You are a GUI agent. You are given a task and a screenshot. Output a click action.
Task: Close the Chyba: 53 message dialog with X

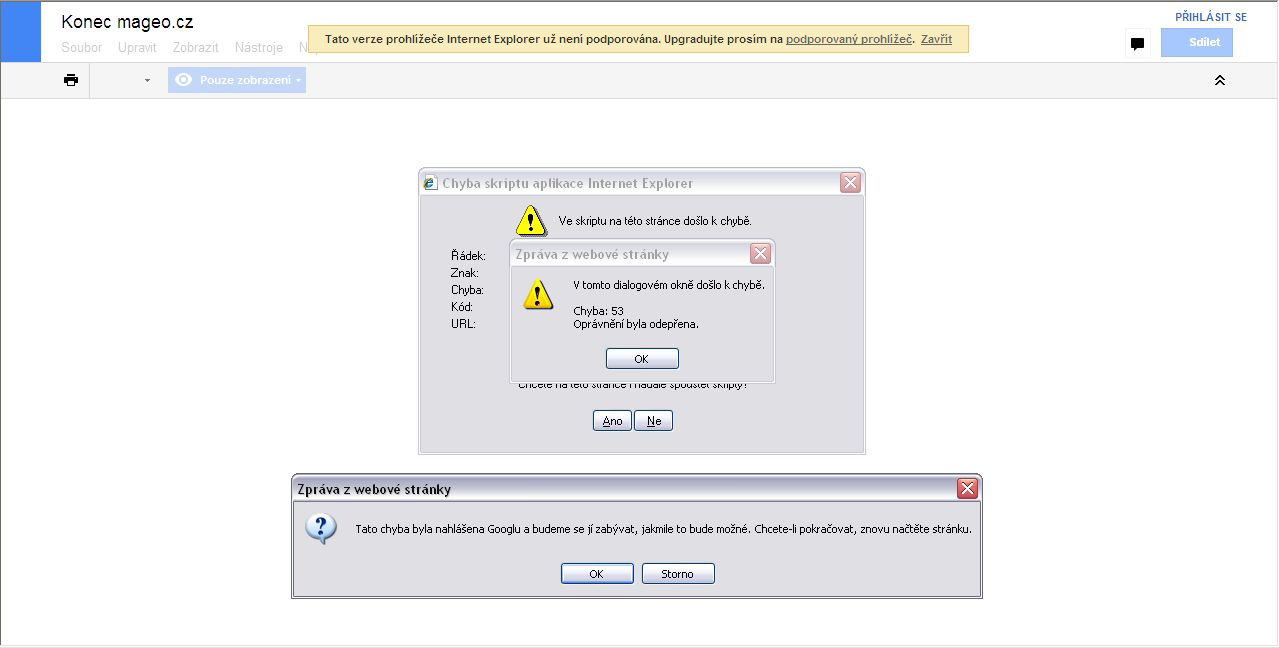(x=760, y=254)
